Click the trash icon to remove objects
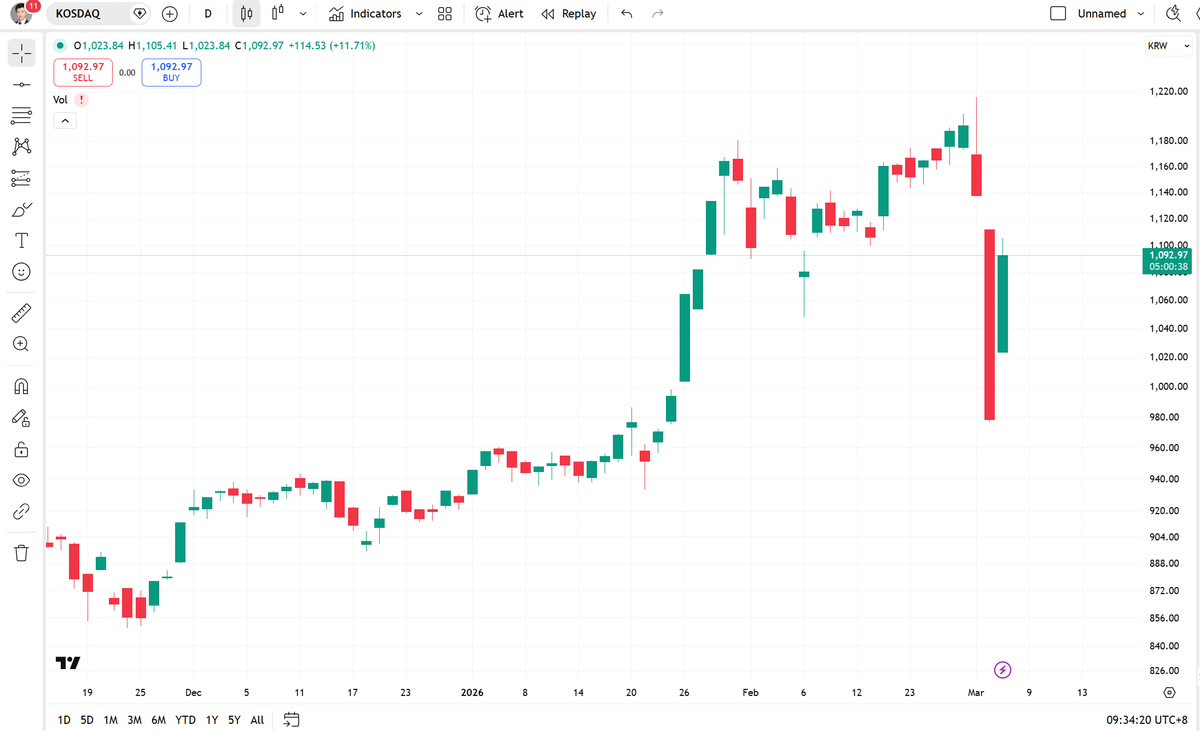 [21, 553]
